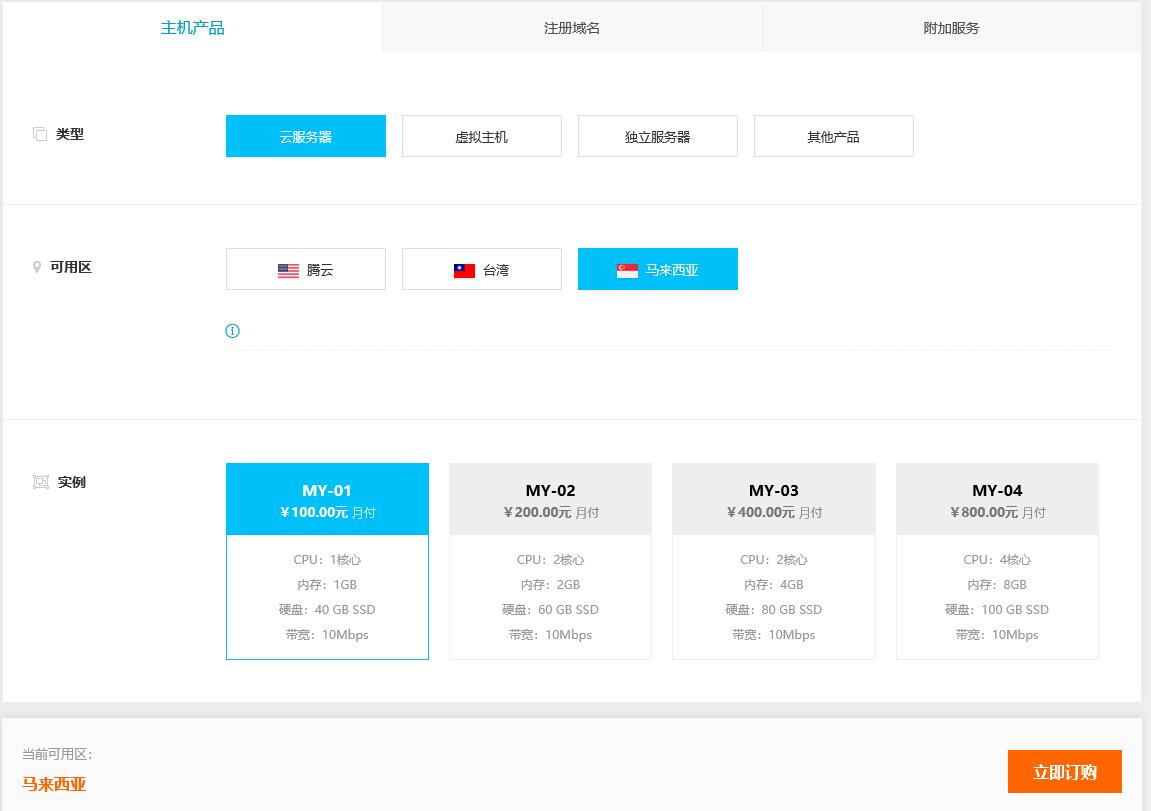This screenshot has width=1151, height=811.
Task: Choose the 腾云 availability zone
Action: click(x=306, y=269)
